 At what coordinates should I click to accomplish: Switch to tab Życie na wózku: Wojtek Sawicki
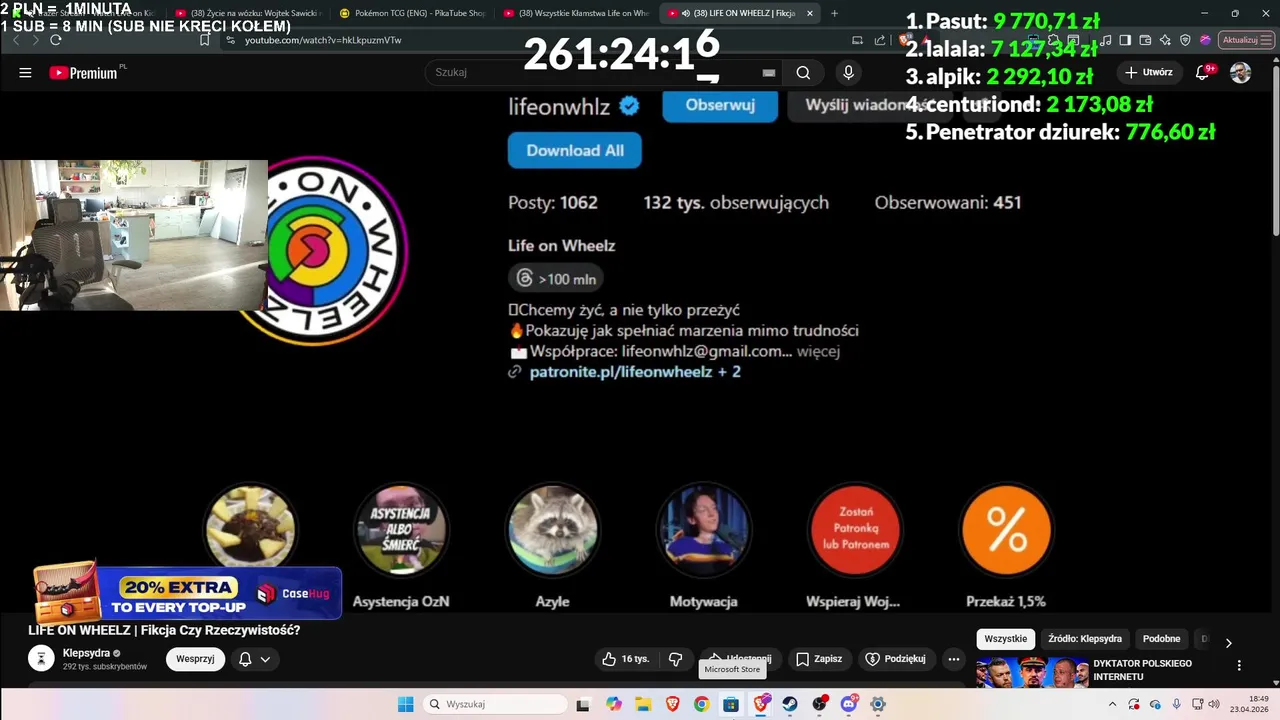tap(248, 13)
